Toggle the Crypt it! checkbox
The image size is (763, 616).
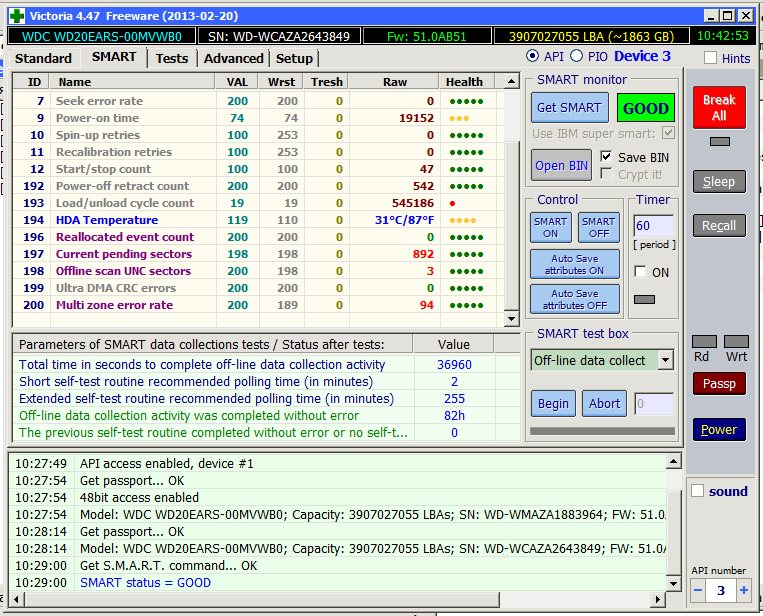pos(606,174)
